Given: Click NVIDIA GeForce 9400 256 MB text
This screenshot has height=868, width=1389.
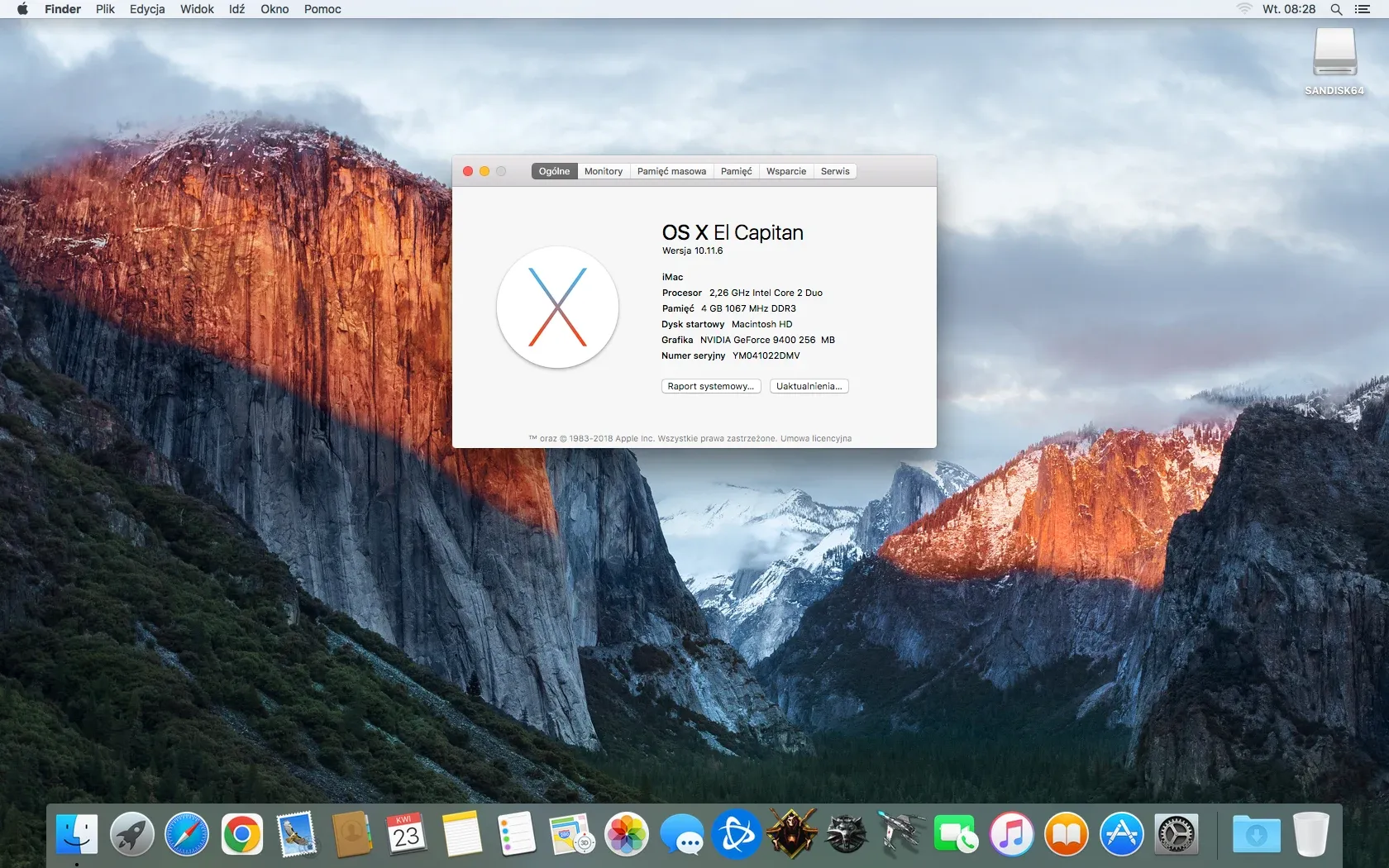Looking at the screenshot, I should coord(767,340).
